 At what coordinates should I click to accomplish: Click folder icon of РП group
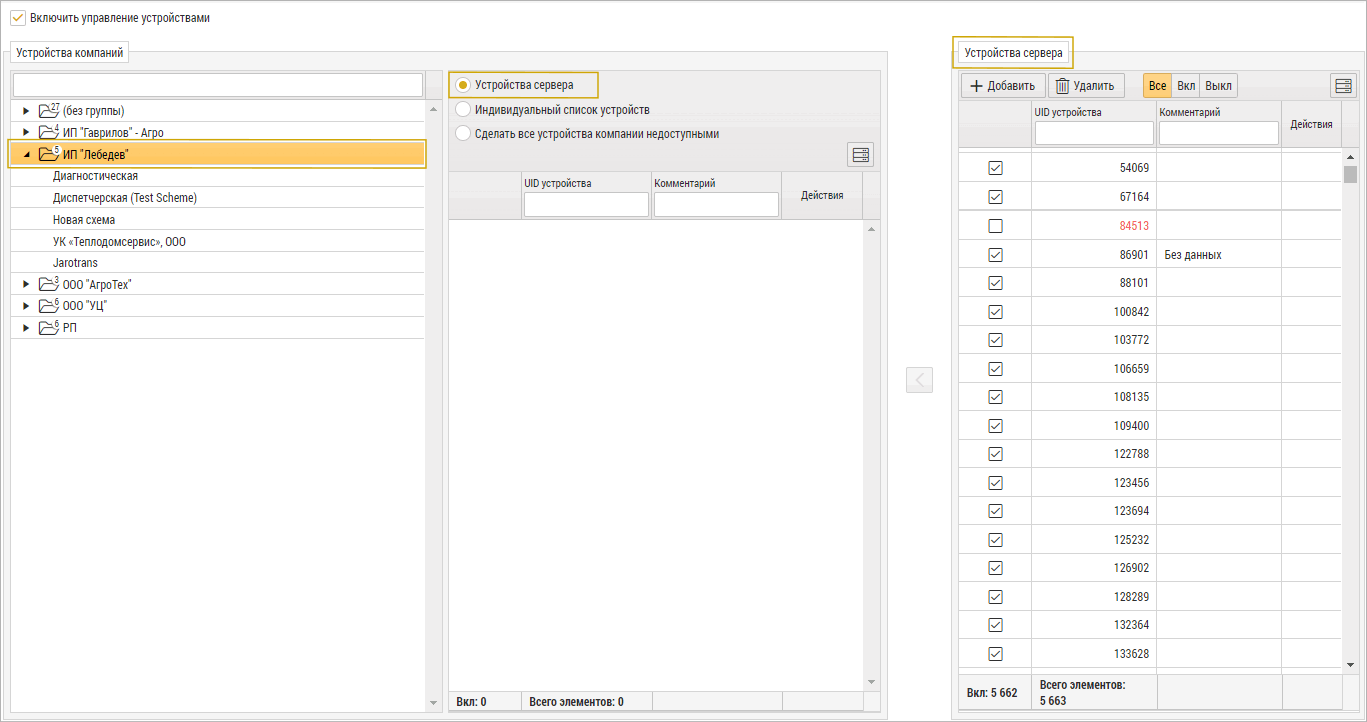(x=48, y=328)
